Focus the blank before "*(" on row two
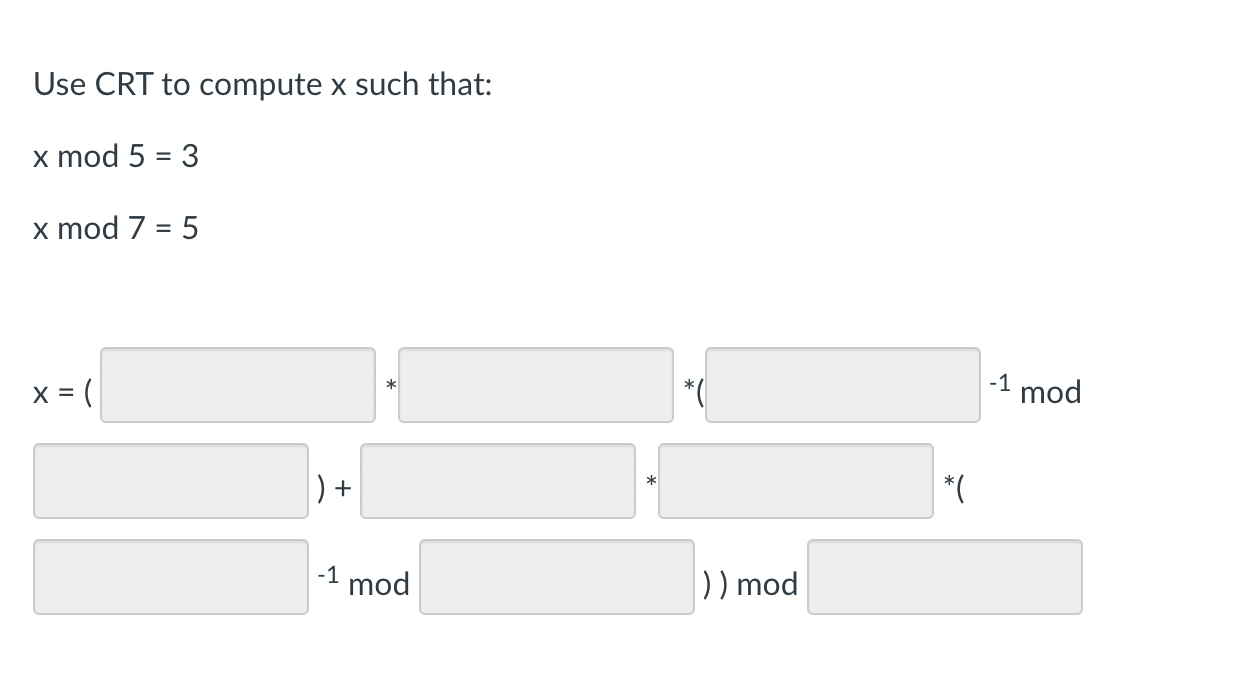 click(795, 481)
